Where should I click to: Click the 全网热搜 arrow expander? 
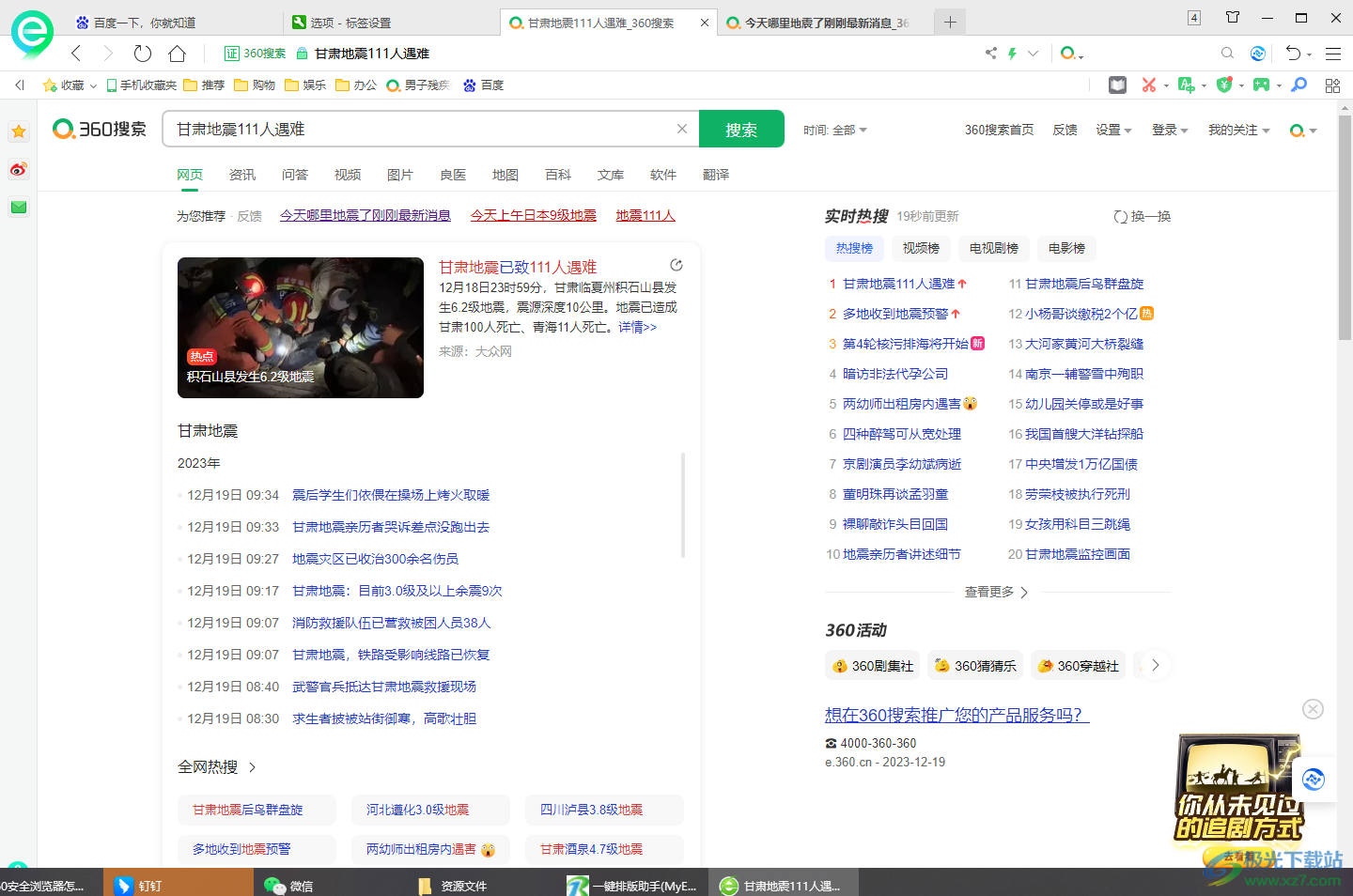252,767
